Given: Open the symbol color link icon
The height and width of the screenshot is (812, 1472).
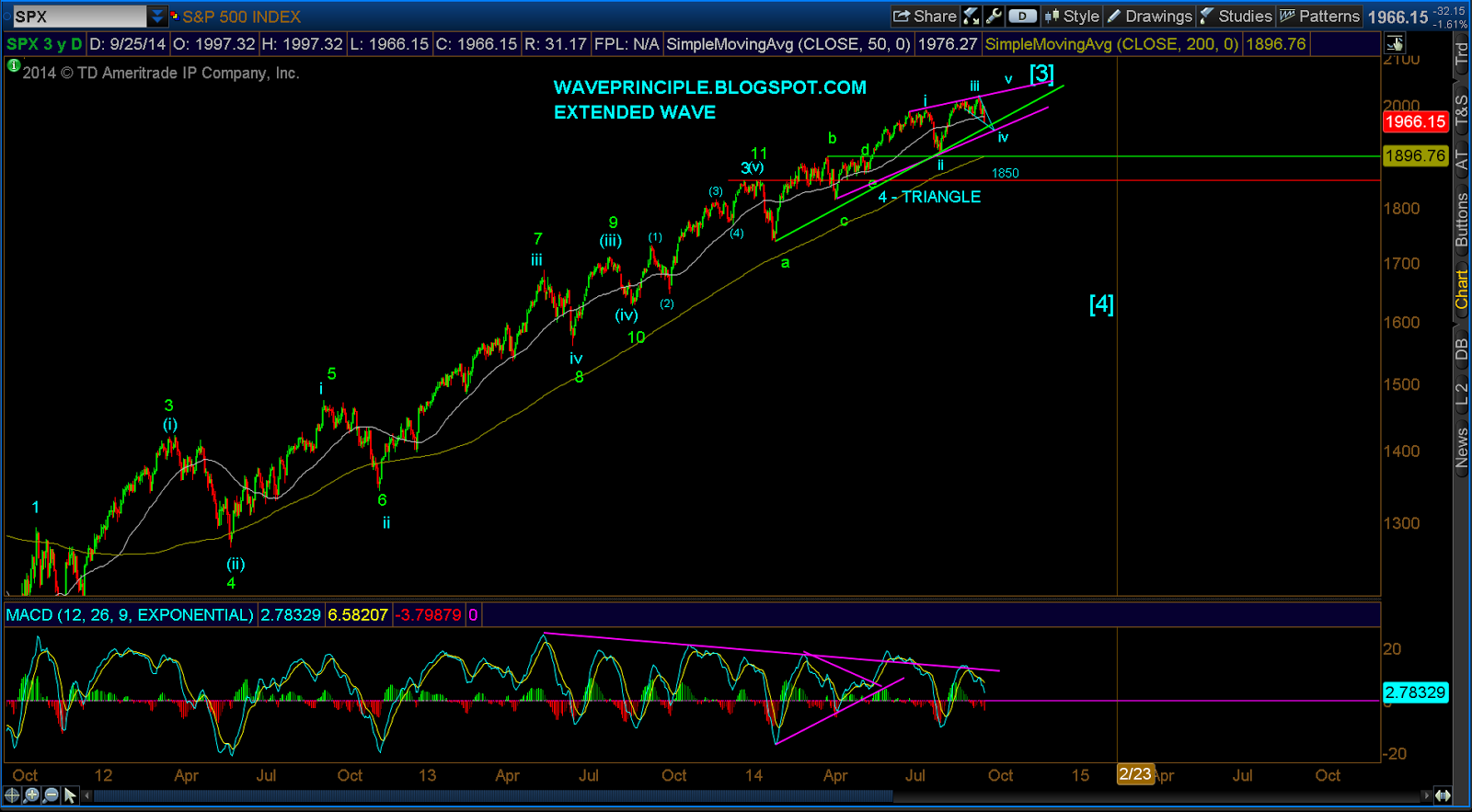Looking at the screenshot, I should (x=174, y=16).
